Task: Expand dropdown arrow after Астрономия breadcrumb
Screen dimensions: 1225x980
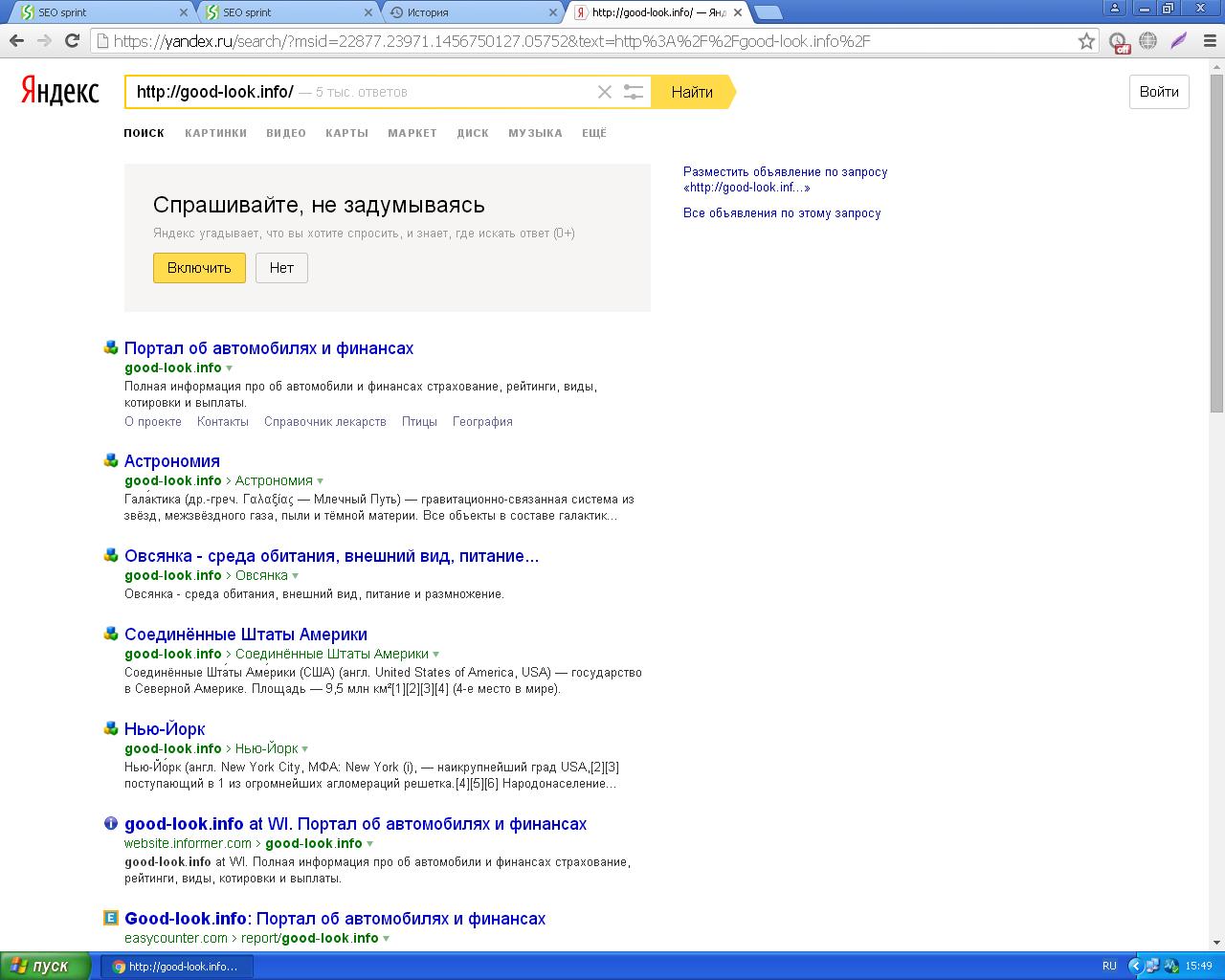Action: [x=320, y=481]
